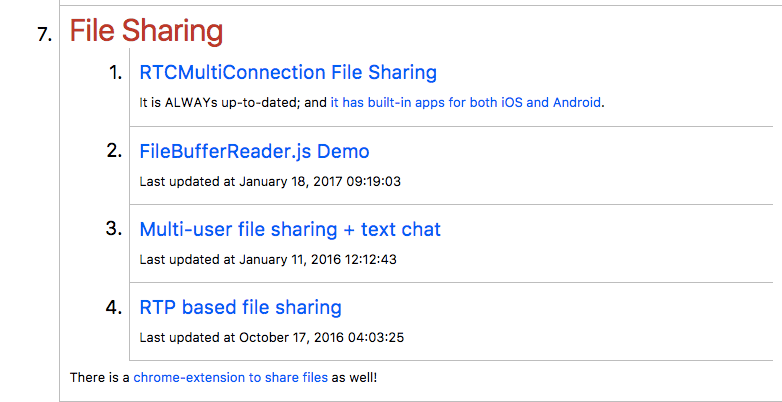Viewport: 782px width, 402px height.
Task: Open the RTCMultiConnection File Sharing link
Action: pos(288,73)
